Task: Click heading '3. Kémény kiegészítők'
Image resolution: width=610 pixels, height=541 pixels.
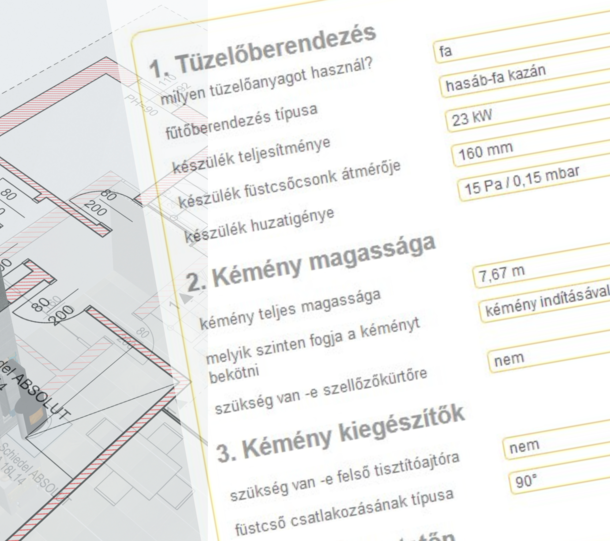Action: click(x=341, y=433)
